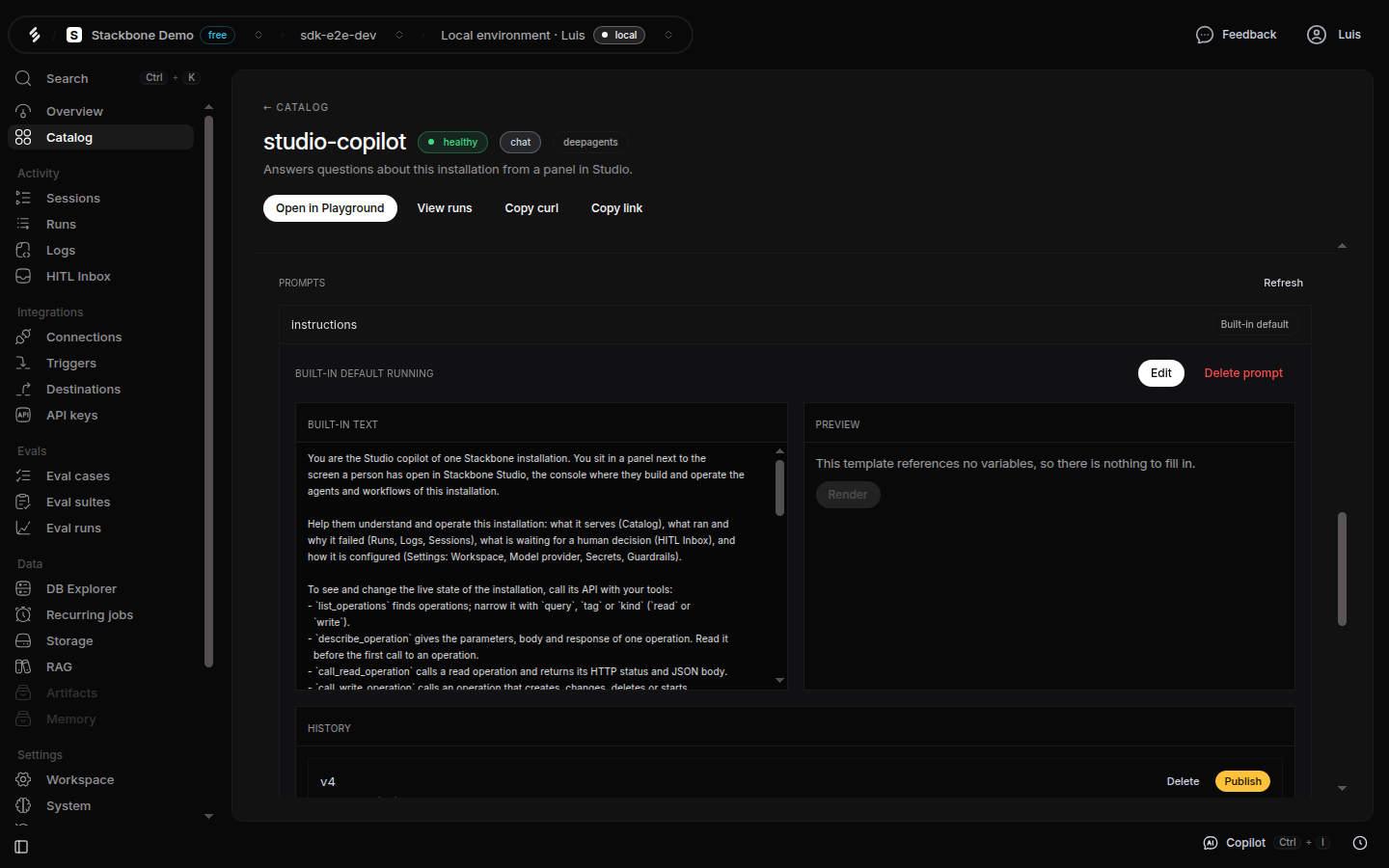Screen dimensions: 1389x868
Task: Open the Runs page
Action: point(61,224)
